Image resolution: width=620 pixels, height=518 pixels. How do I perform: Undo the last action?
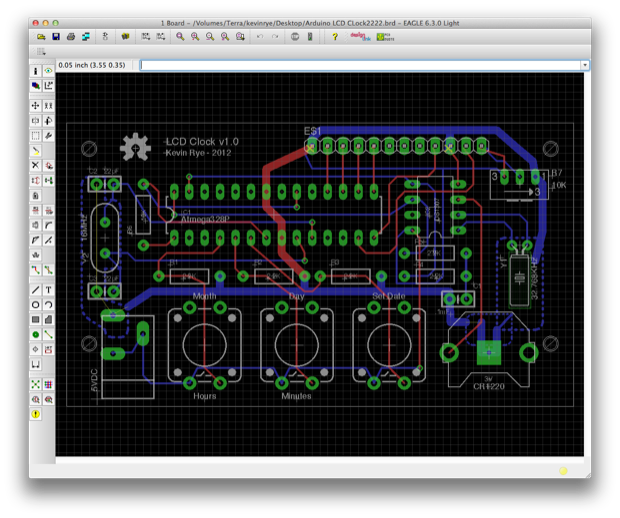tap(260, 37)
